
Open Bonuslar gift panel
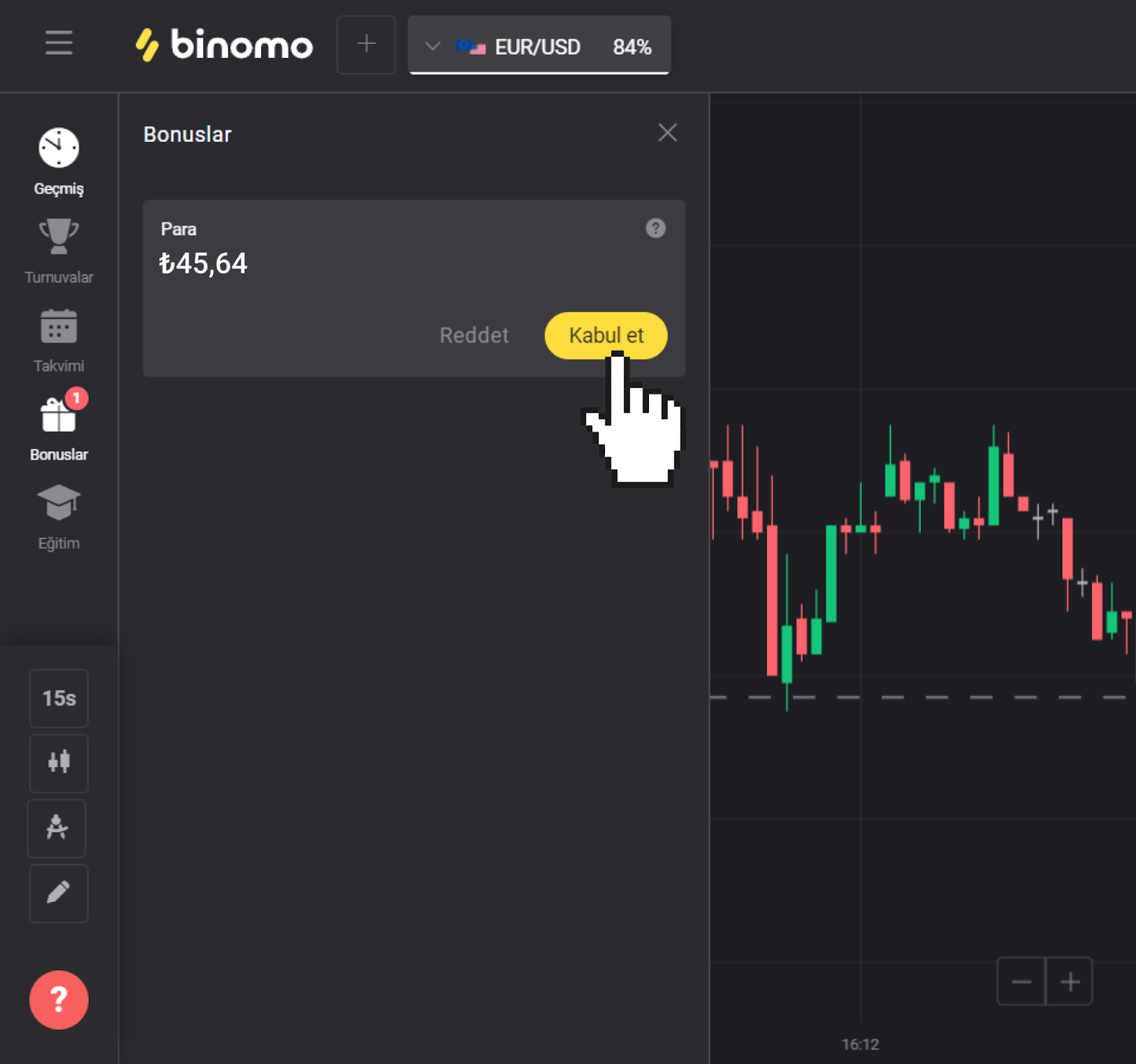pos(59,428)
